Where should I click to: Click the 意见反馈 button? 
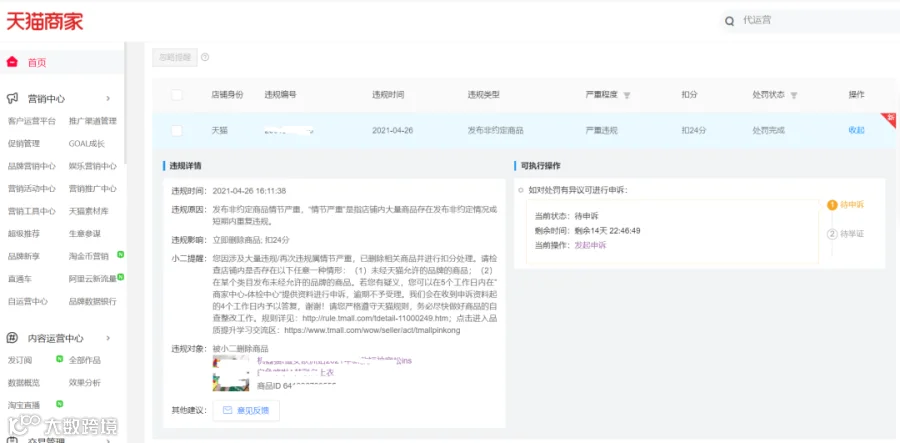point(246,410)
